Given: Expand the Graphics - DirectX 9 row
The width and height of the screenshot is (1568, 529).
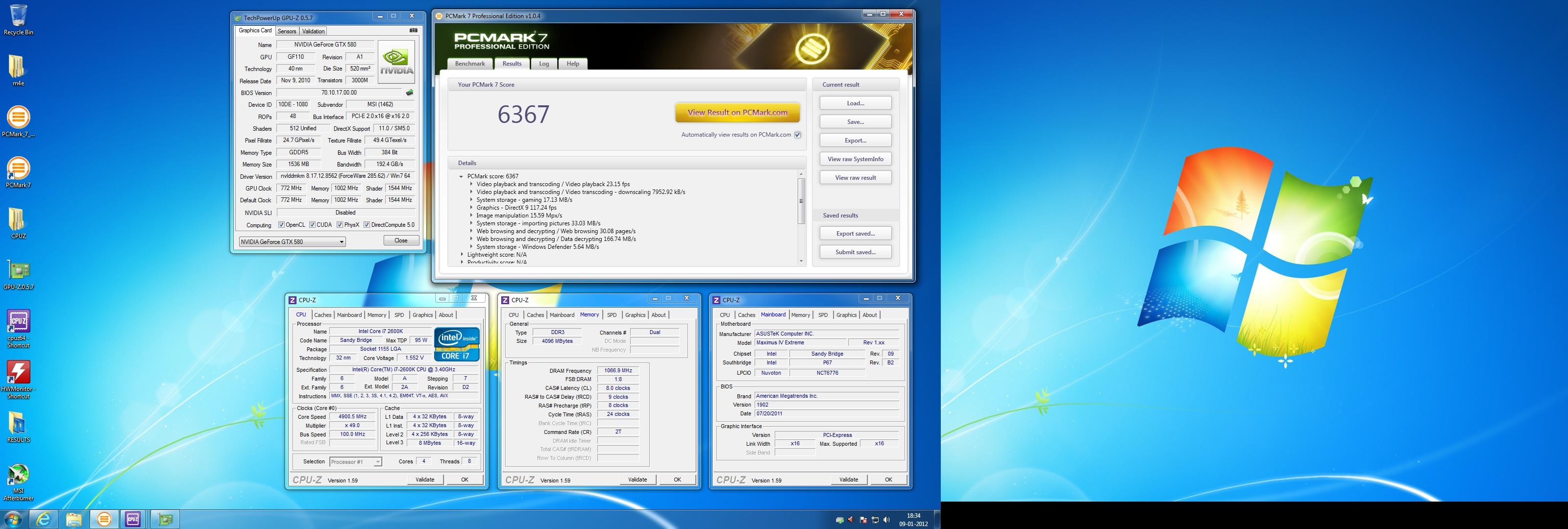Looking at the screenshot, I should coord(471,208).
